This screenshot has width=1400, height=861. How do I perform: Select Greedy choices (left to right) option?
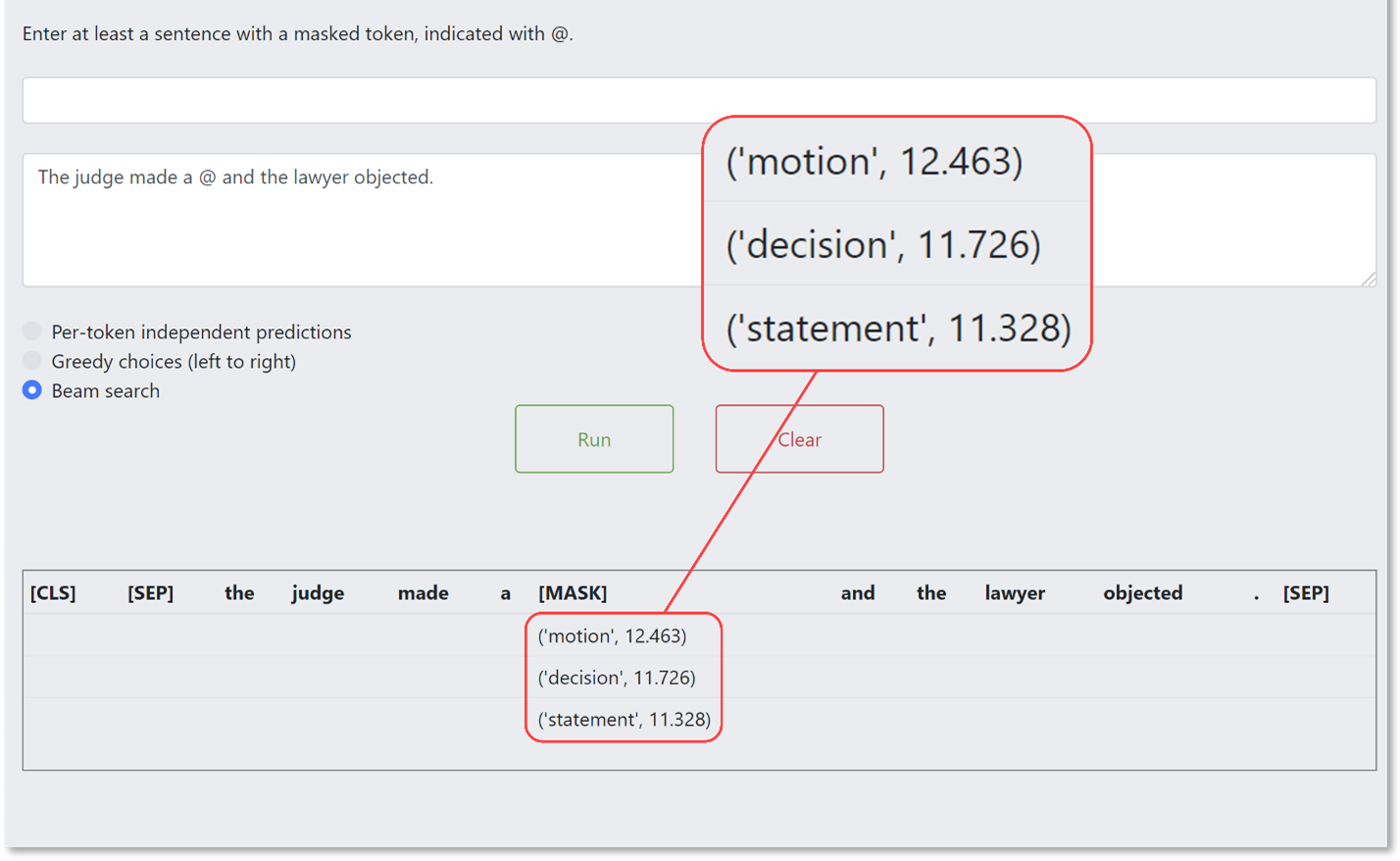(x=32, y=361)
